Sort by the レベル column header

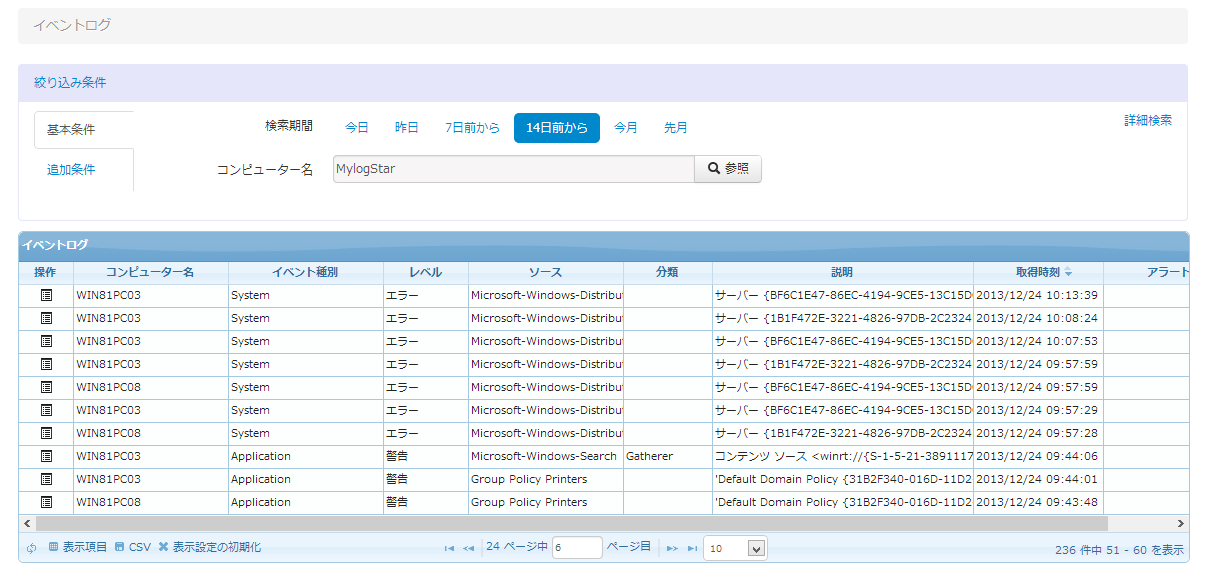pyautogui.click(x=425, y=272)
